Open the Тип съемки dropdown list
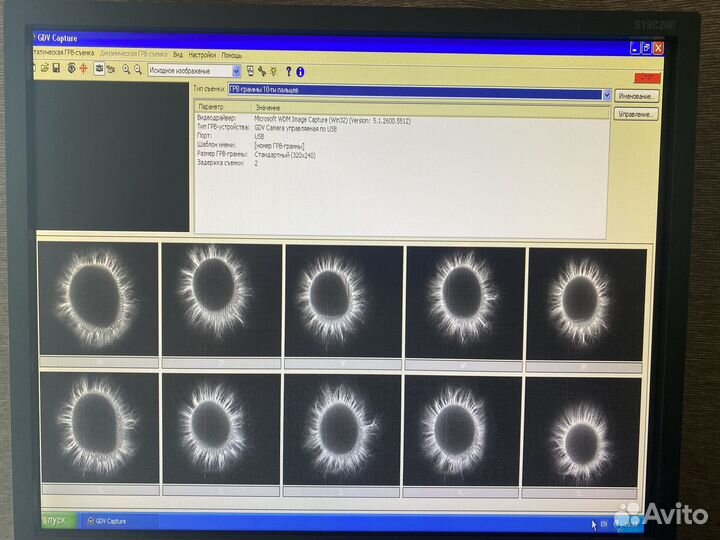Image resolution: width=720 pixels, height=540 pixels. 606,94
